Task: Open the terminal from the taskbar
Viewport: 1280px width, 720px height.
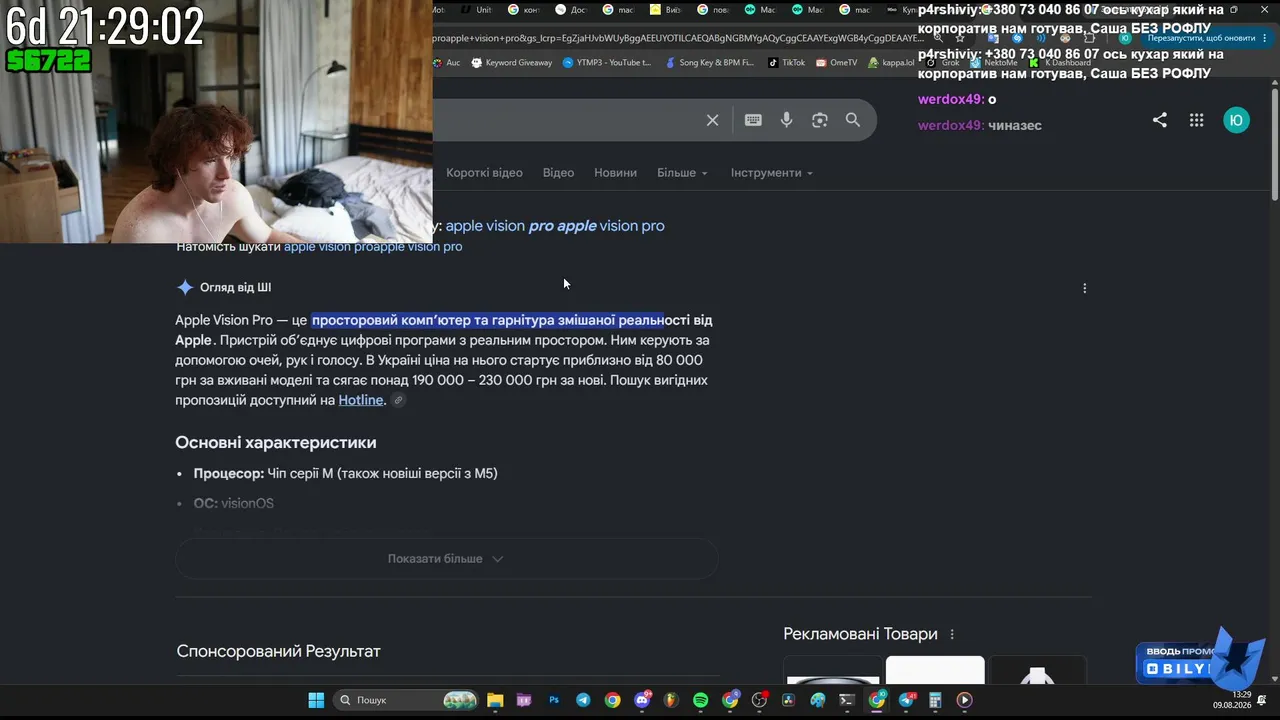Action: pyautogui.click(x=847, y=700)
